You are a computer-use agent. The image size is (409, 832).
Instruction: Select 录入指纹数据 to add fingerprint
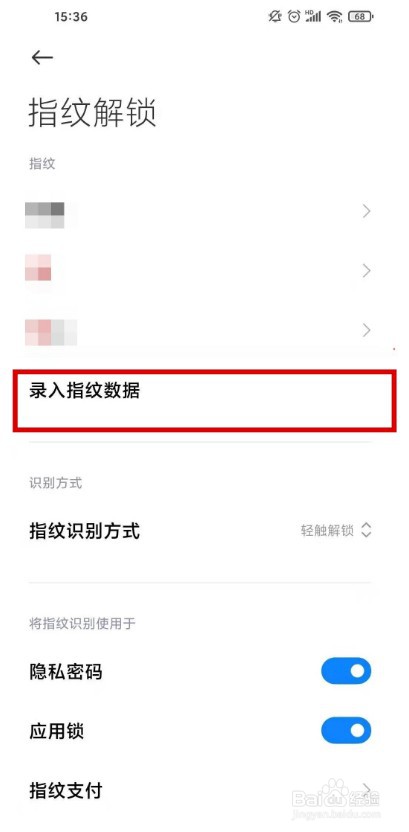point(204,401)
